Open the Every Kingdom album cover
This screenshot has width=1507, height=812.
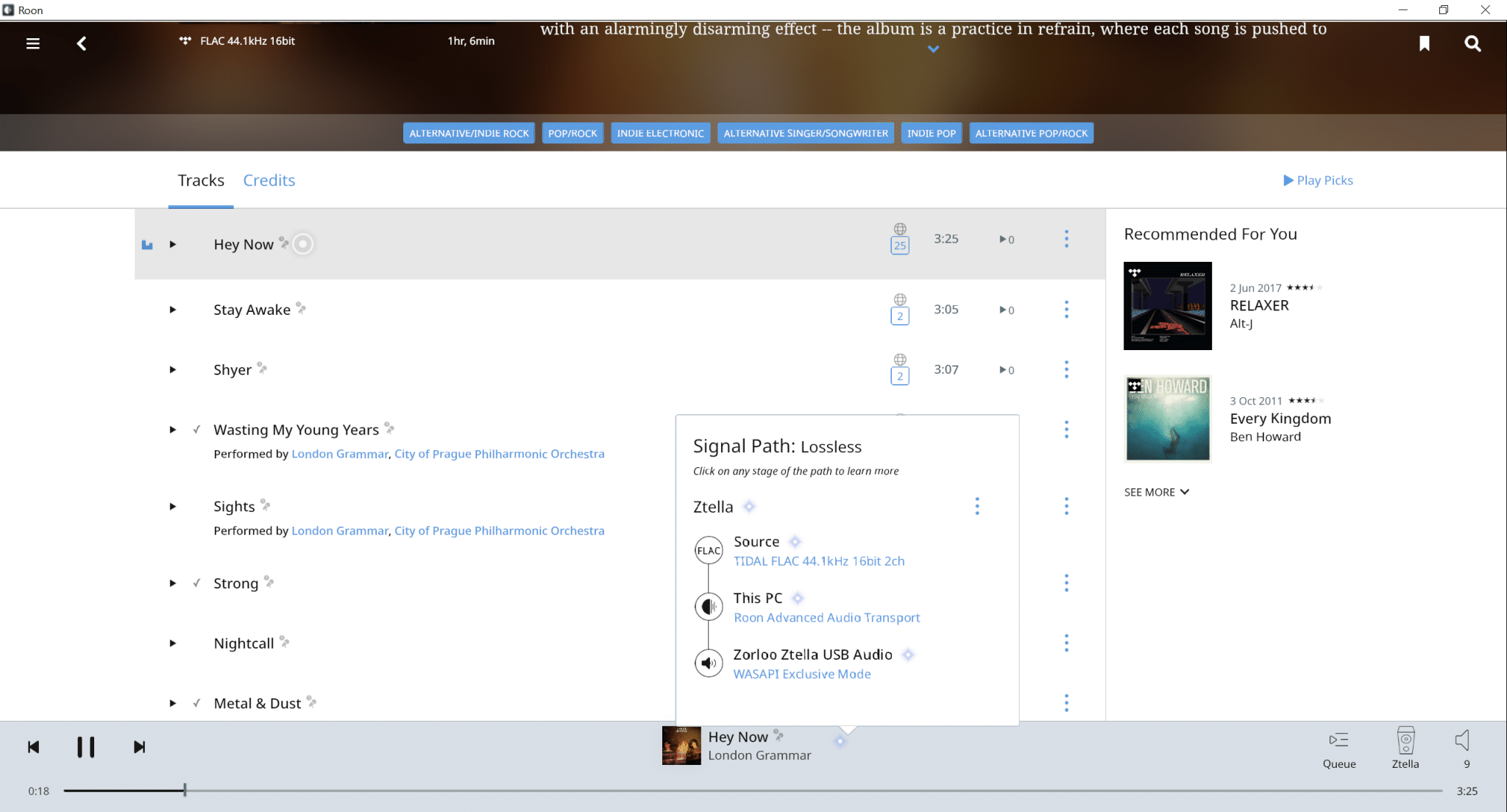[x=1168, y=419]
